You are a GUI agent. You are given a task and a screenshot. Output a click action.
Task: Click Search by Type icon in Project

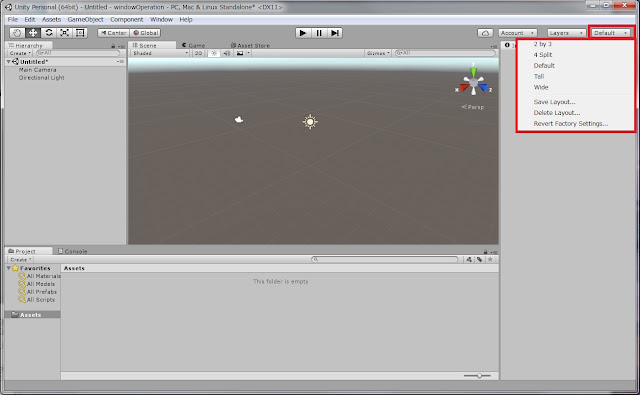point(469,260)
